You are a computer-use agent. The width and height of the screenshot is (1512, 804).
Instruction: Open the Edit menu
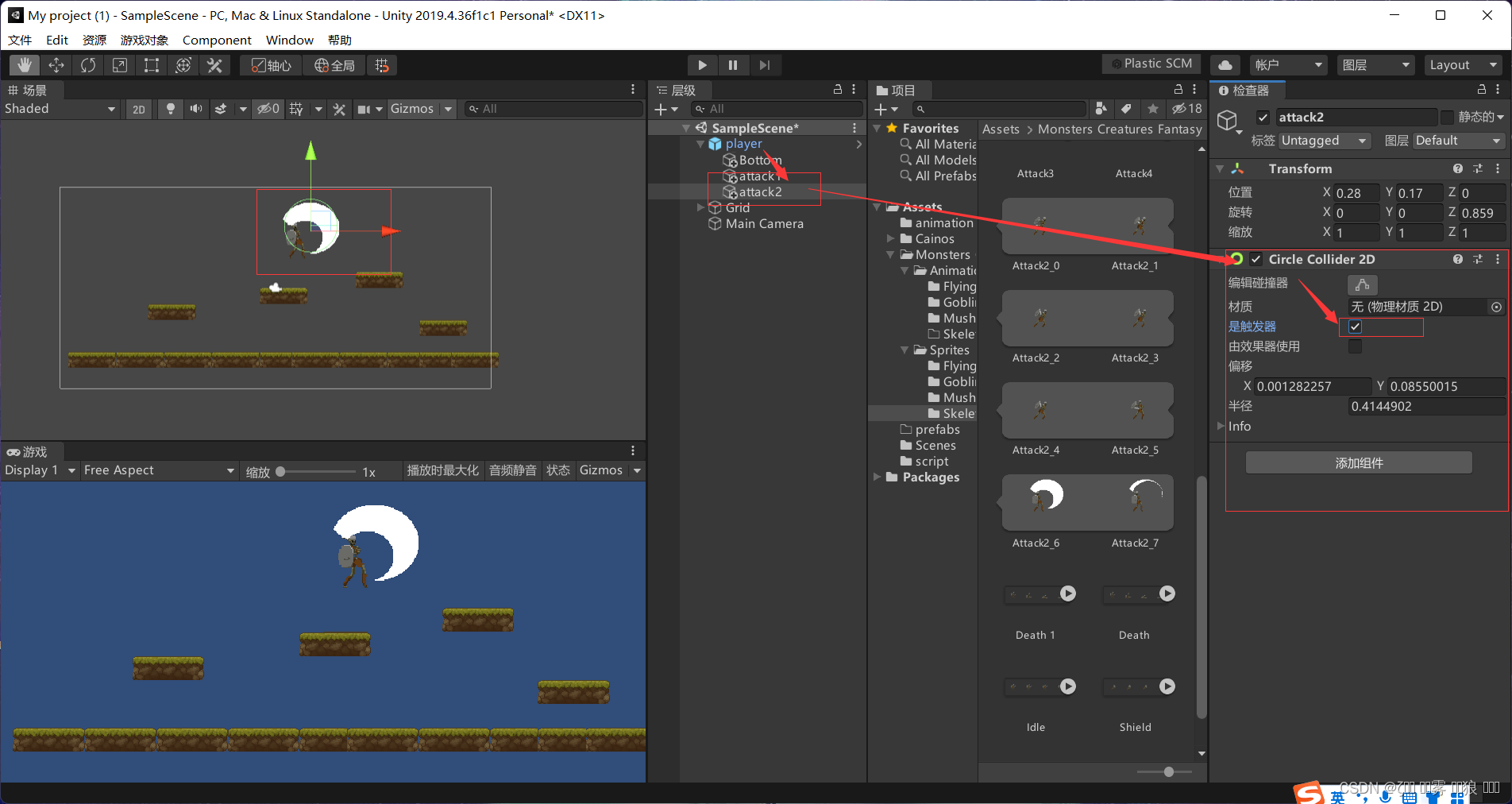click(x=57, y=40)
